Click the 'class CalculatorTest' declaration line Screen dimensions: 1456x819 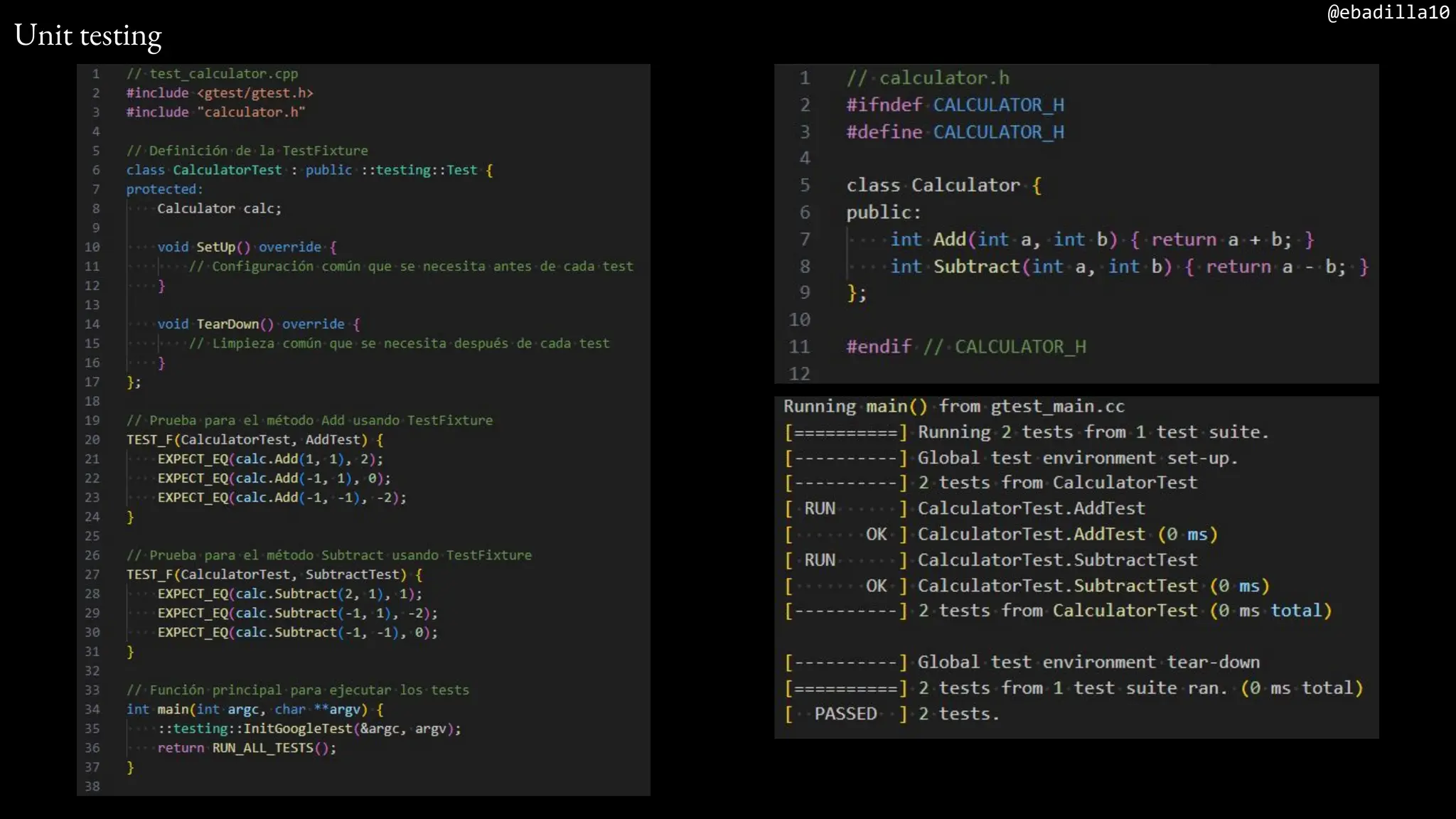pyautogui.click(x=309, y=169)
